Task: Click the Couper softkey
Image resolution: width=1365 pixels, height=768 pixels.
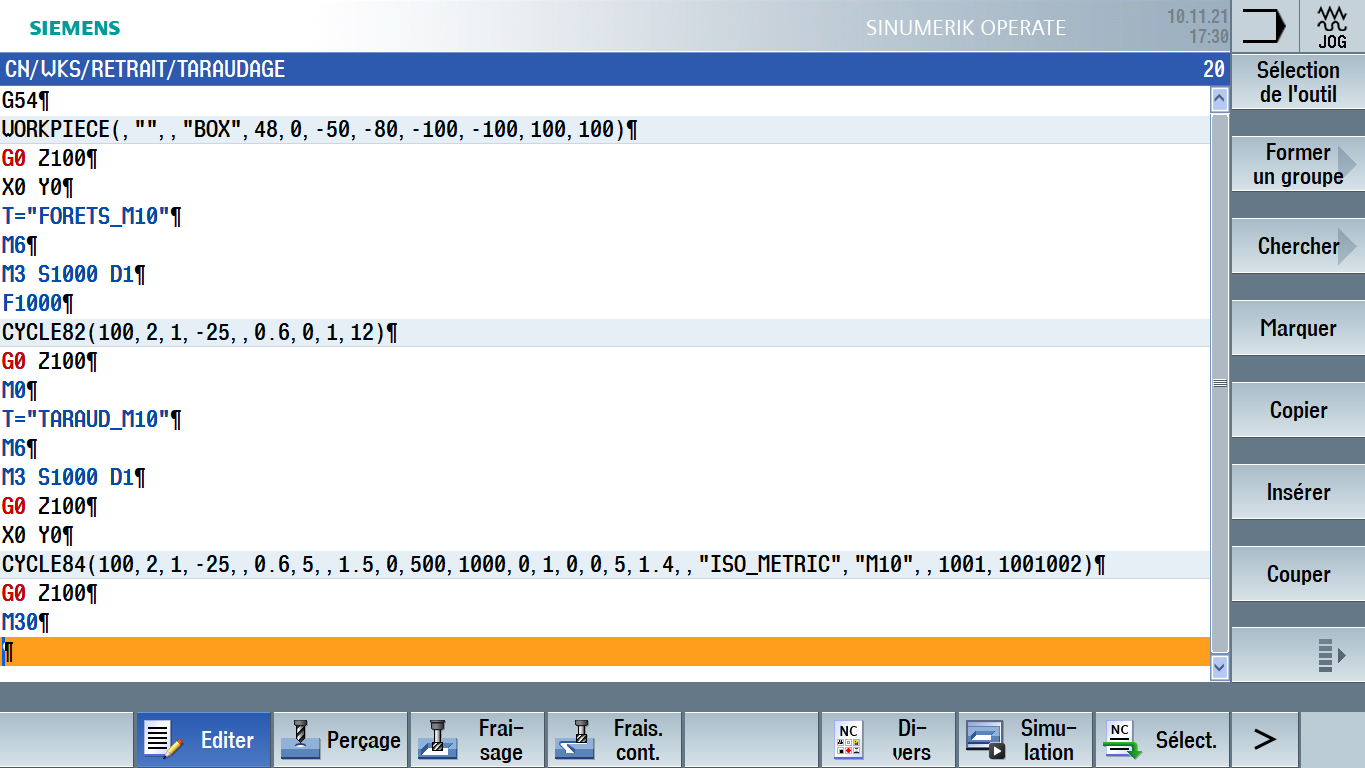Action: pos(1298,574)
